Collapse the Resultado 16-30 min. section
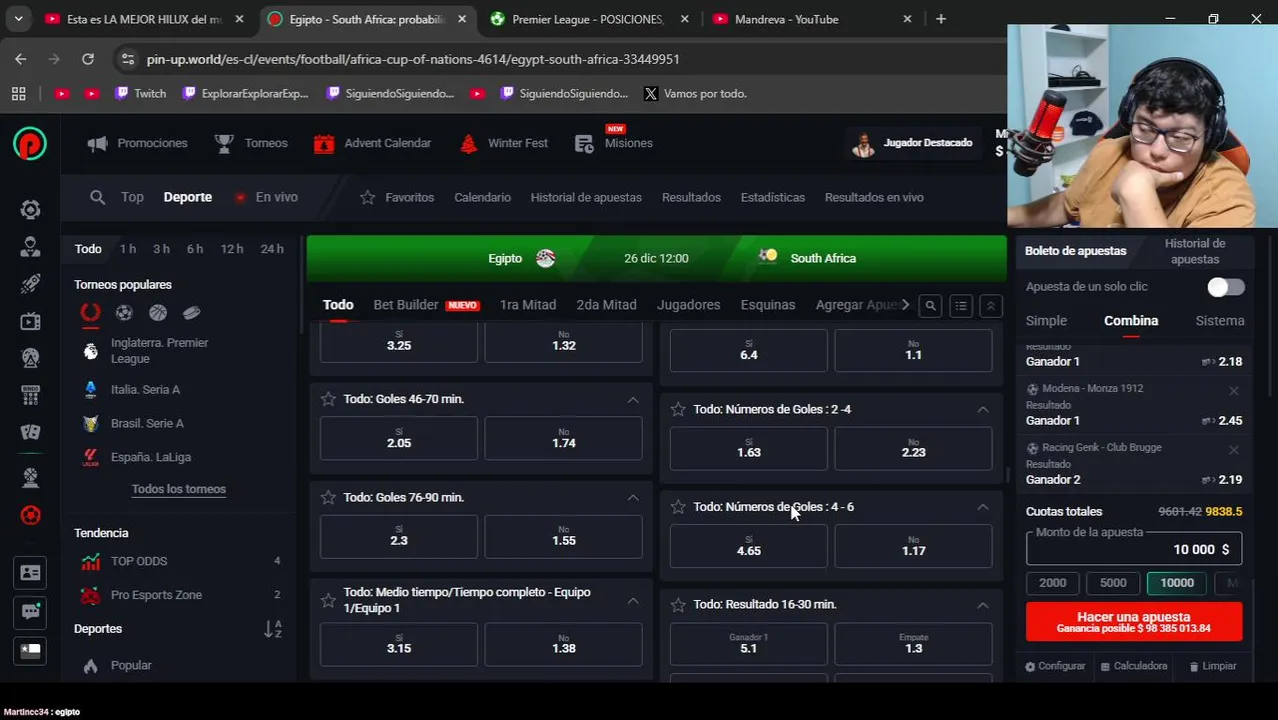The width and height of the screenshot is (1278, 720). click(x=983, y=604)
